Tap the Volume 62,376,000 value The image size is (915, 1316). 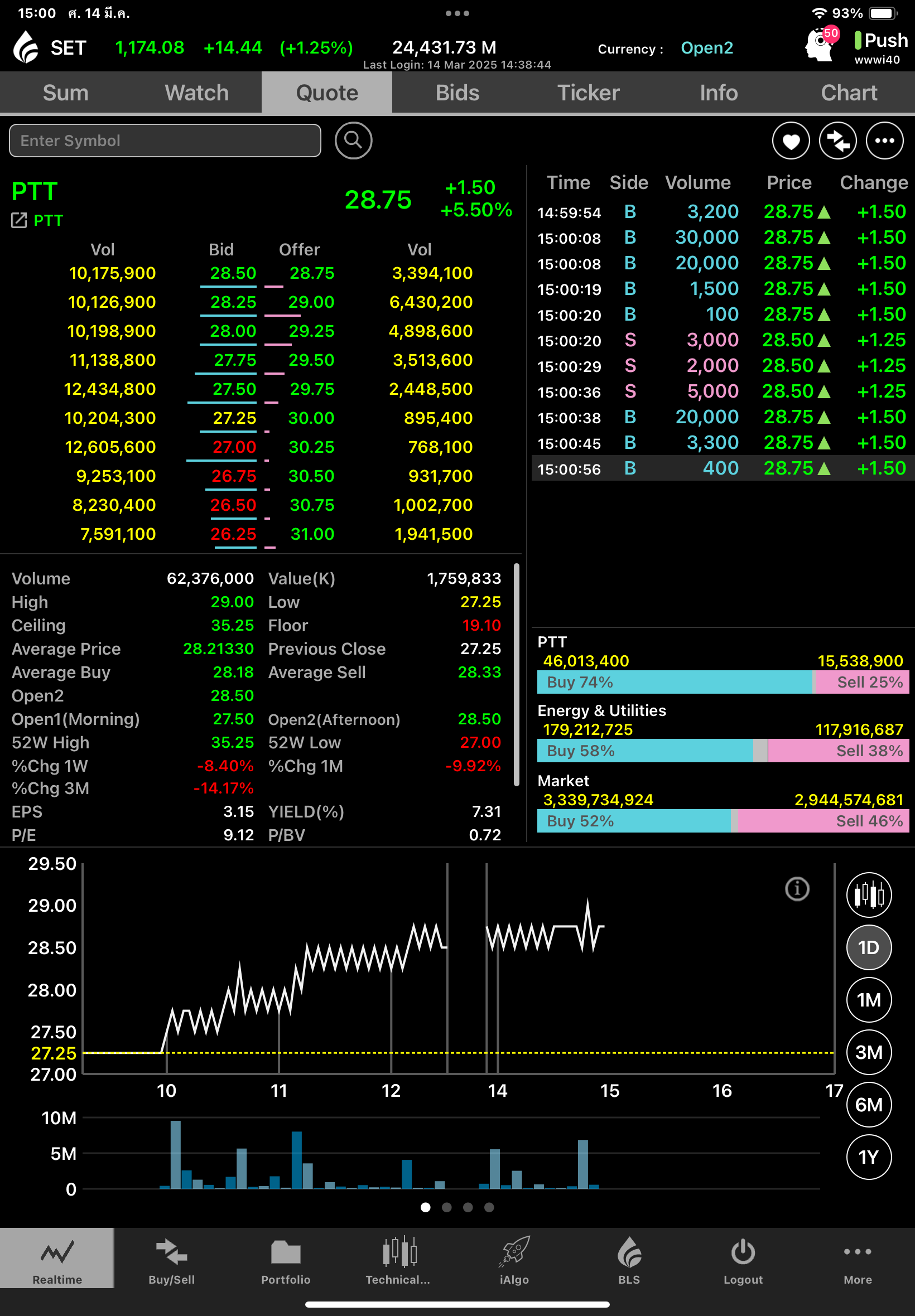210,578
